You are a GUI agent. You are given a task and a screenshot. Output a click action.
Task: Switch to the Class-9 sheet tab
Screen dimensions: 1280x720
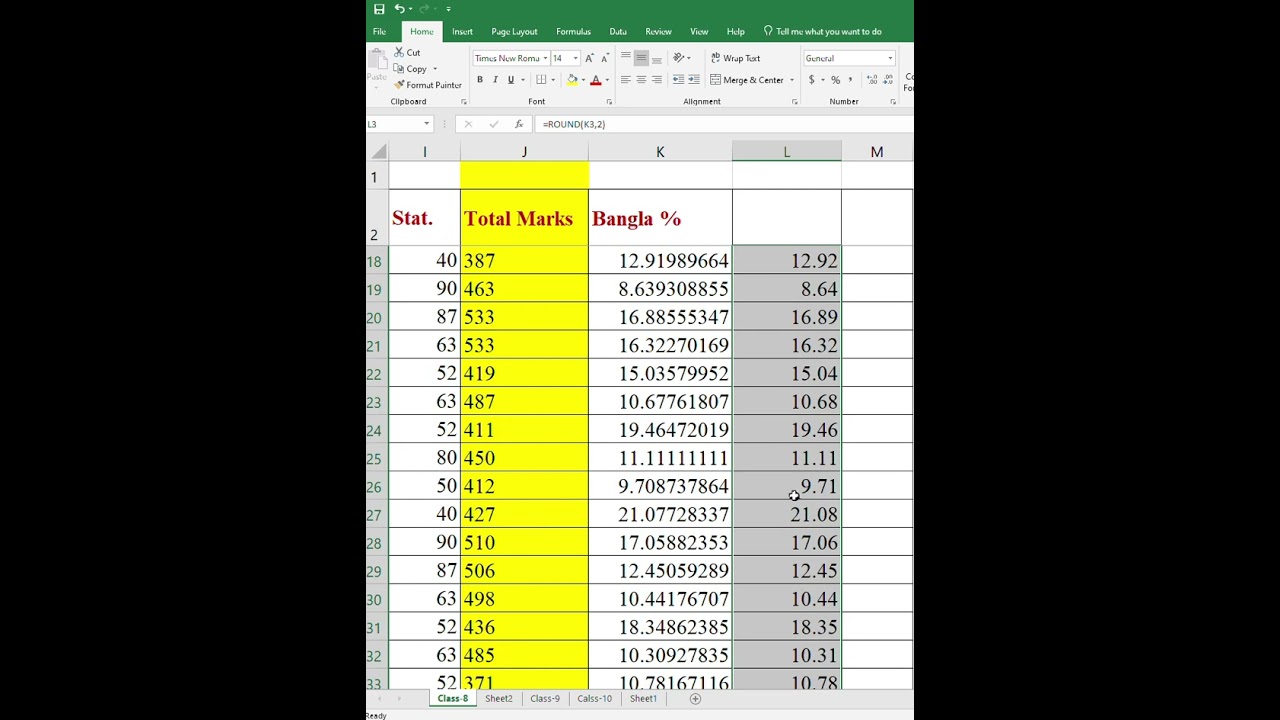coord(545,699)
